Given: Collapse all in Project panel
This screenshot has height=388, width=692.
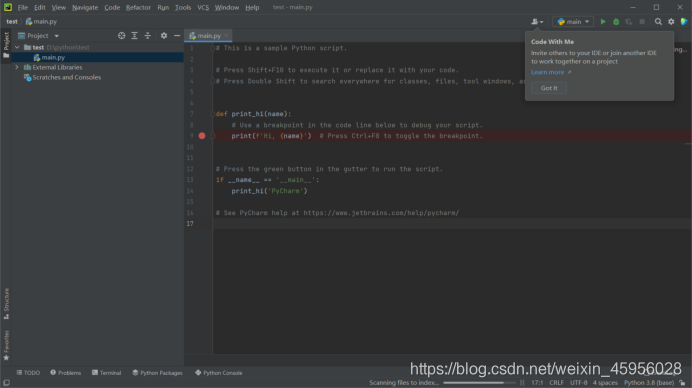Looking at the screenshot, I should tap(148, 36).
